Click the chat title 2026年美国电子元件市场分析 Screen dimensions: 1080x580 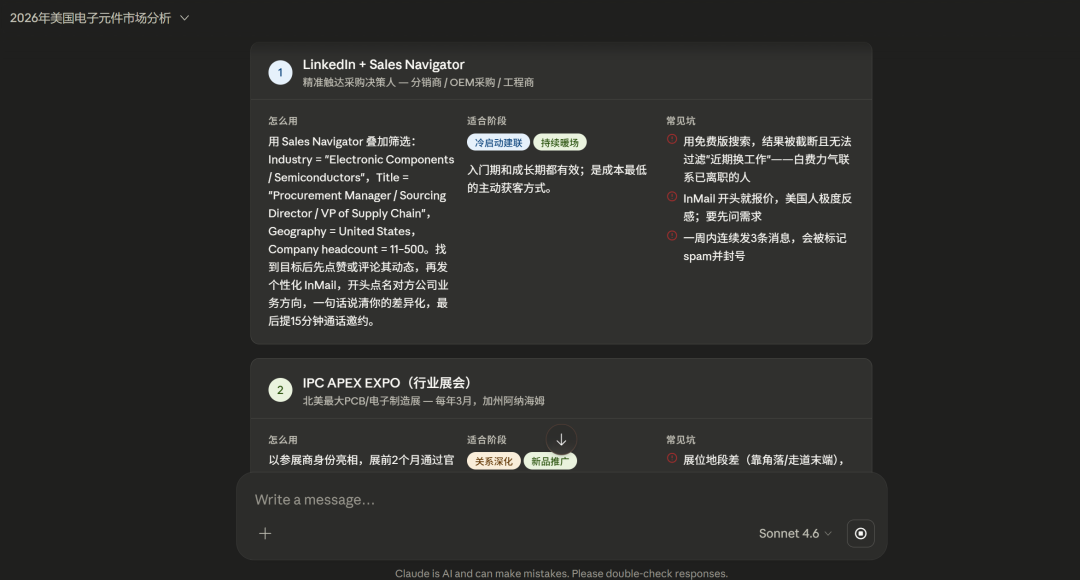[x=90, y=18]
